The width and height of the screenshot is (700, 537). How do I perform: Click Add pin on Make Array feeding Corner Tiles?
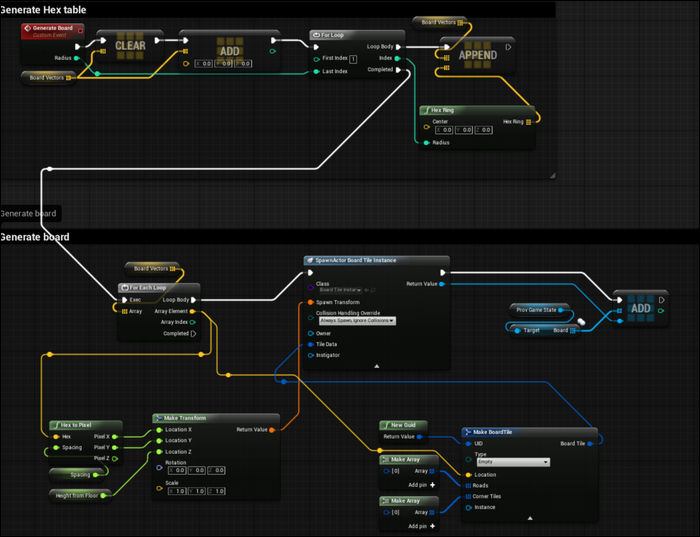(x=422, y=526)
